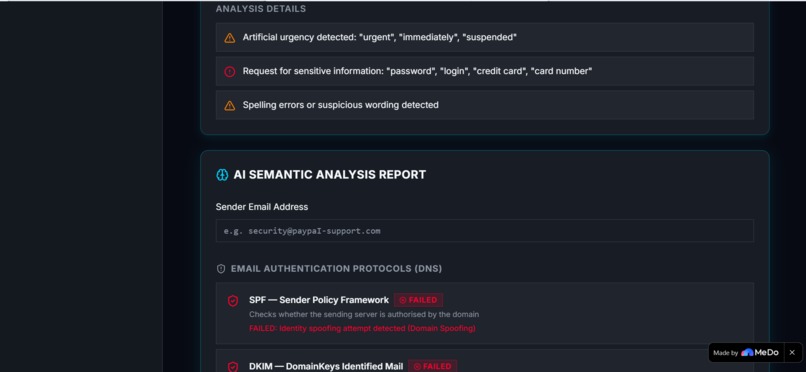This screenshot has height=372, width=806.
Task: Click the warning triangle beside Artificial urgency detected
Action: coord(230,38)
